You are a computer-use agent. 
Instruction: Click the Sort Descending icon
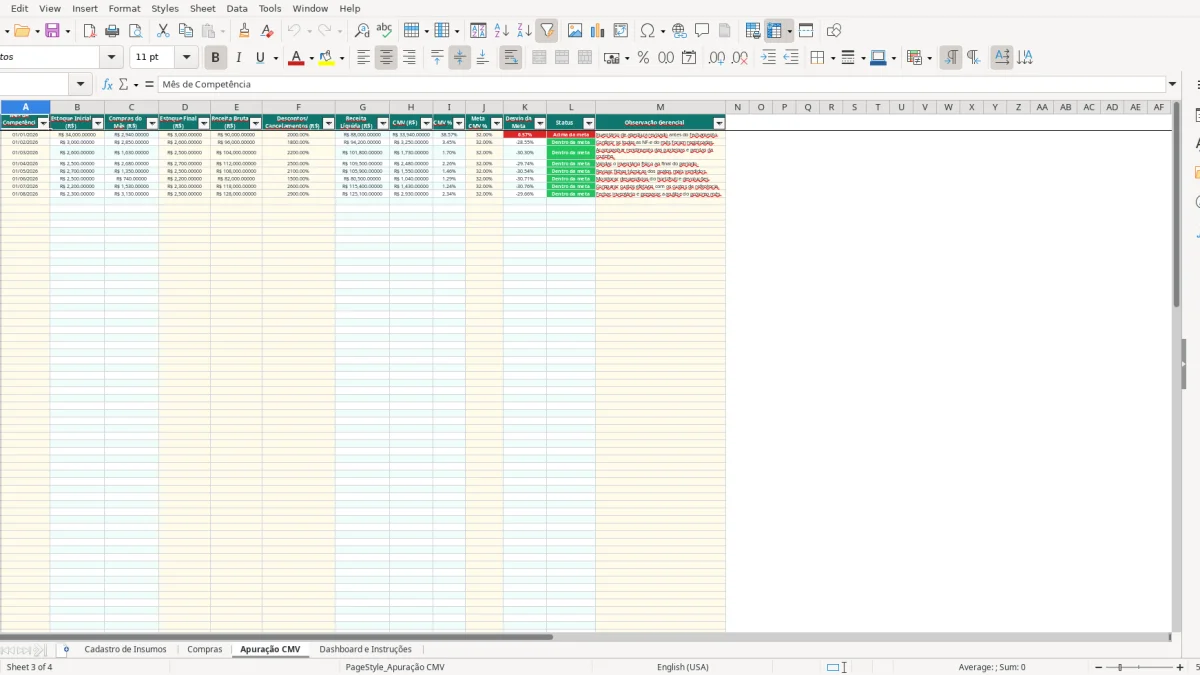(x=524, y=31)
